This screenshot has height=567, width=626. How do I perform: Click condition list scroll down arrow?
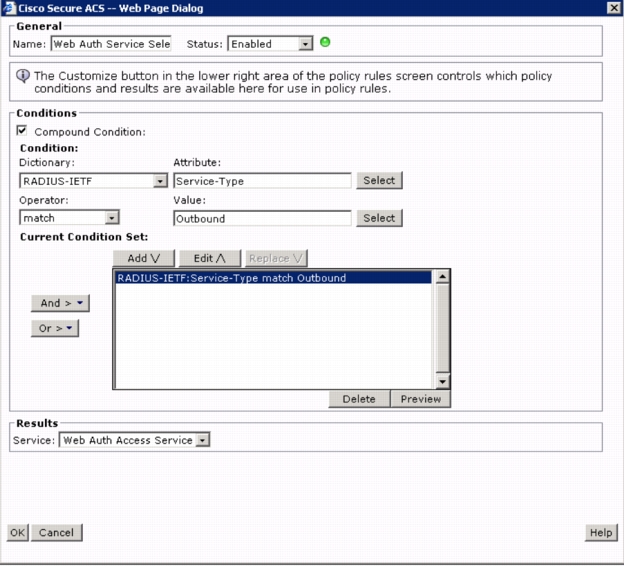442,382
